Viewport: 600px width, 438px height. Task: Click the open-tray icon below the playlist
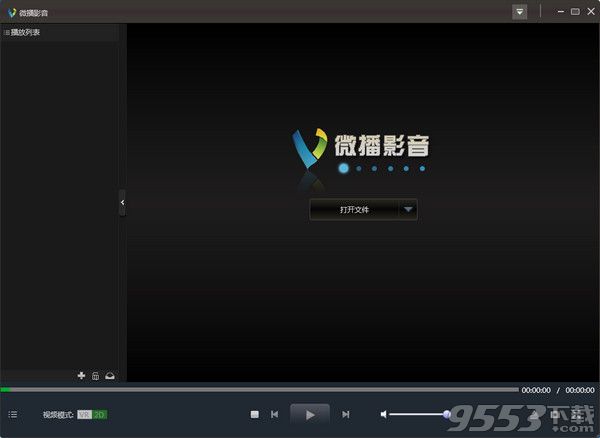tap(110, 376)
